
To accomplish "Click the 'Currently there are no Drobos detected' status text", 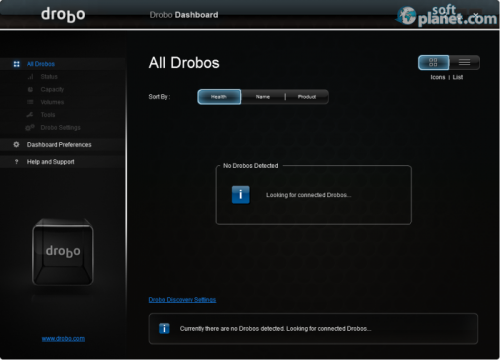I will pos(275,329).
